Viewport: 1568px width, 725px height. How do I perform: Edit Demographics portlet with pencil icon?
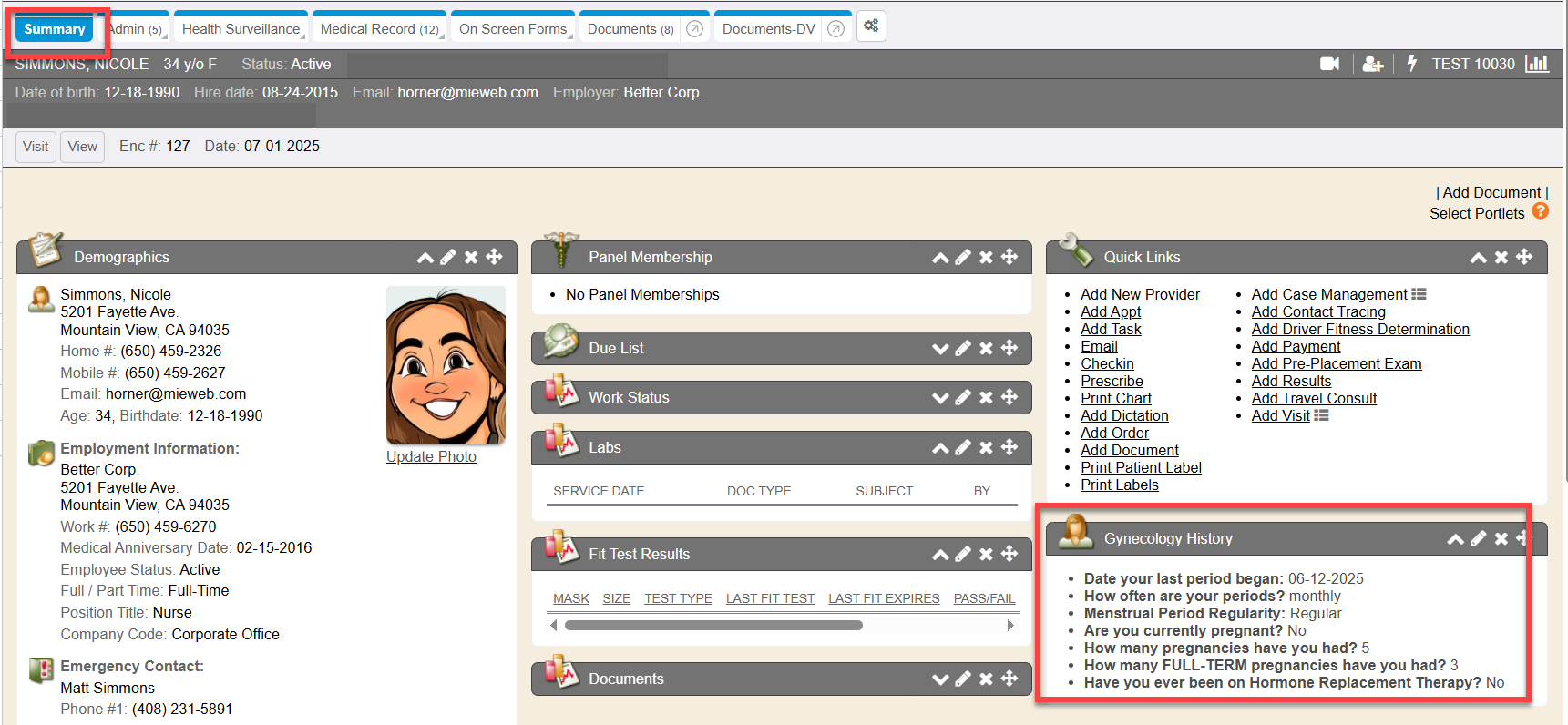coord(448,258)
